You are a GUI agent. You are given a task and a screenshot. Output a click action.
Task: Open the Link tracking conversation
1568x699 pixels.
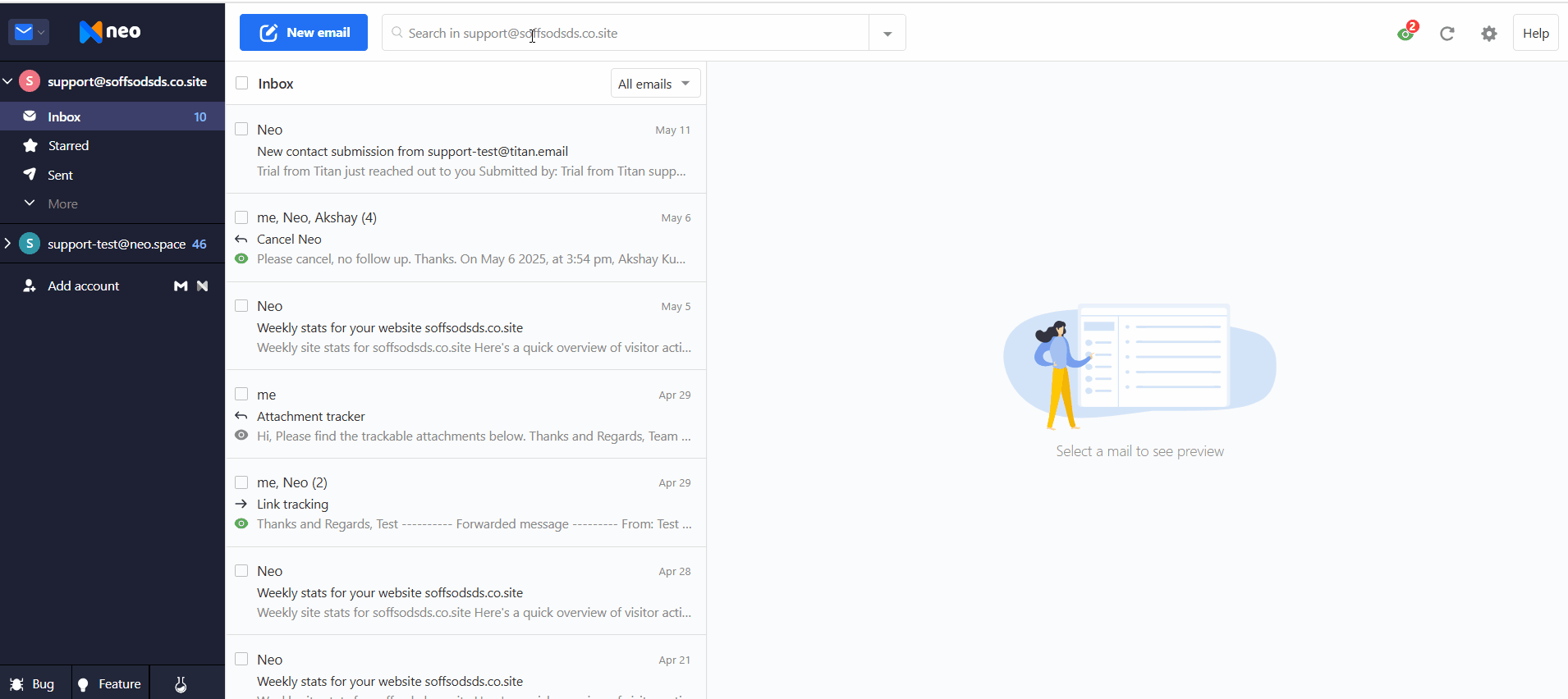465,503
